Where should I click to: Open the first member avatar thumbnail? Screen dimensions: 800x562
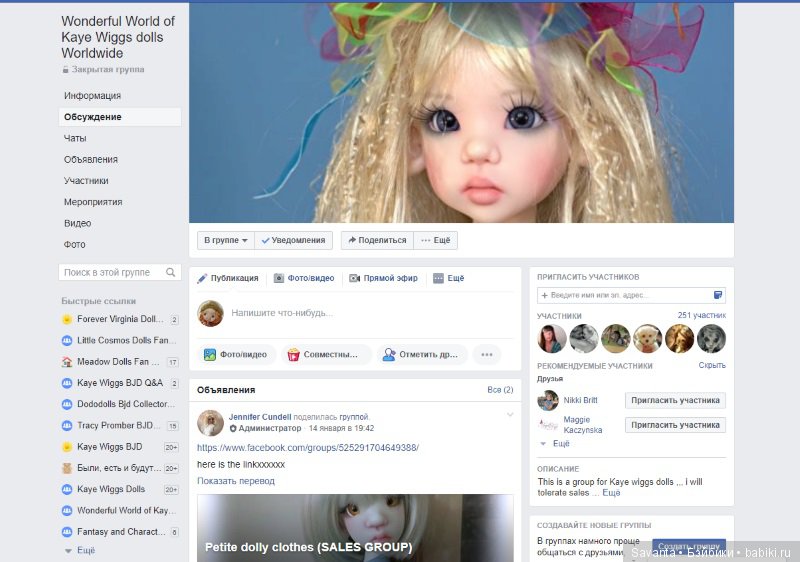coord(551,339)
